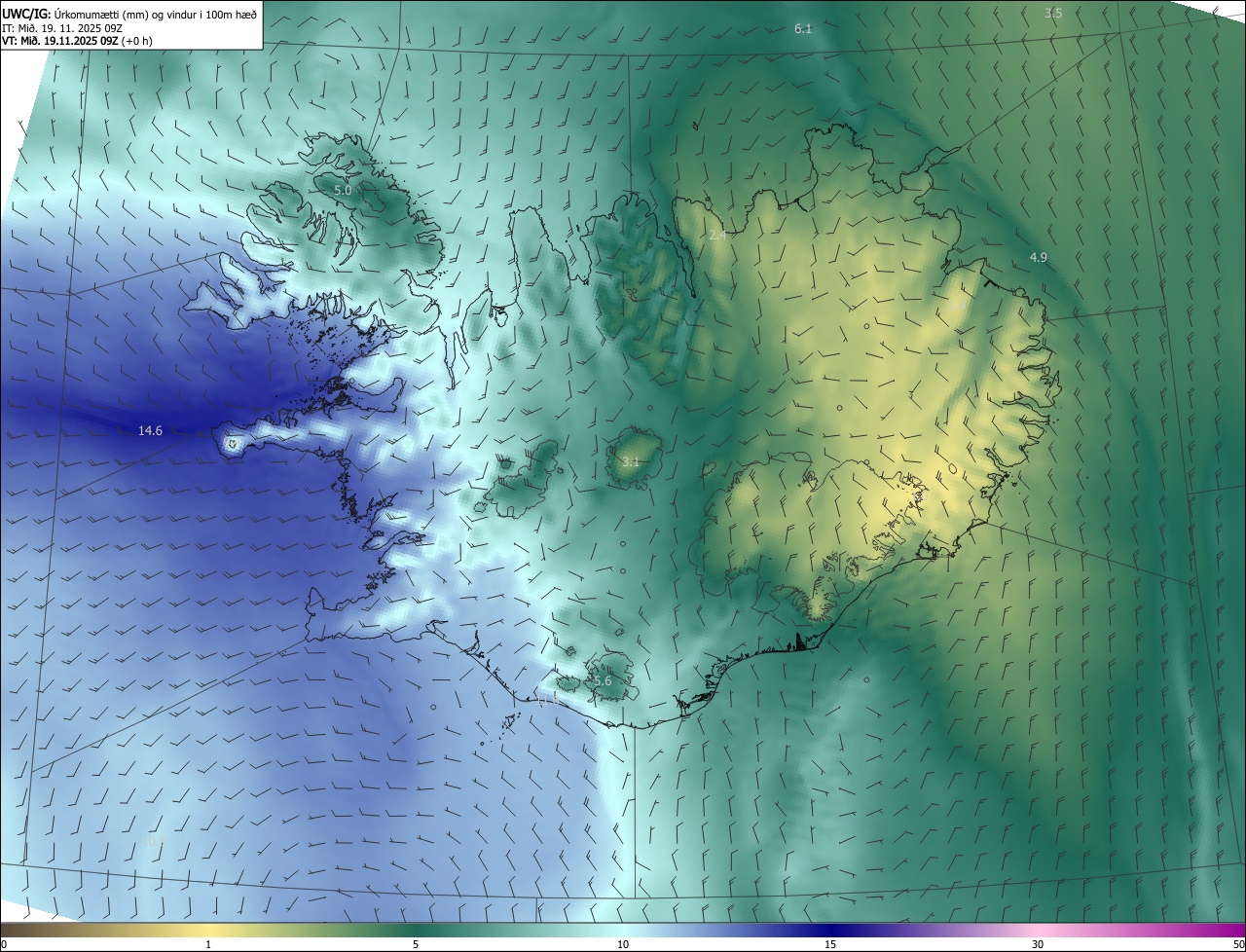Screen dimensions: 1246x952
Task: Click the 14.6 precipitation value west of Iceland
Action: [150, 430]
